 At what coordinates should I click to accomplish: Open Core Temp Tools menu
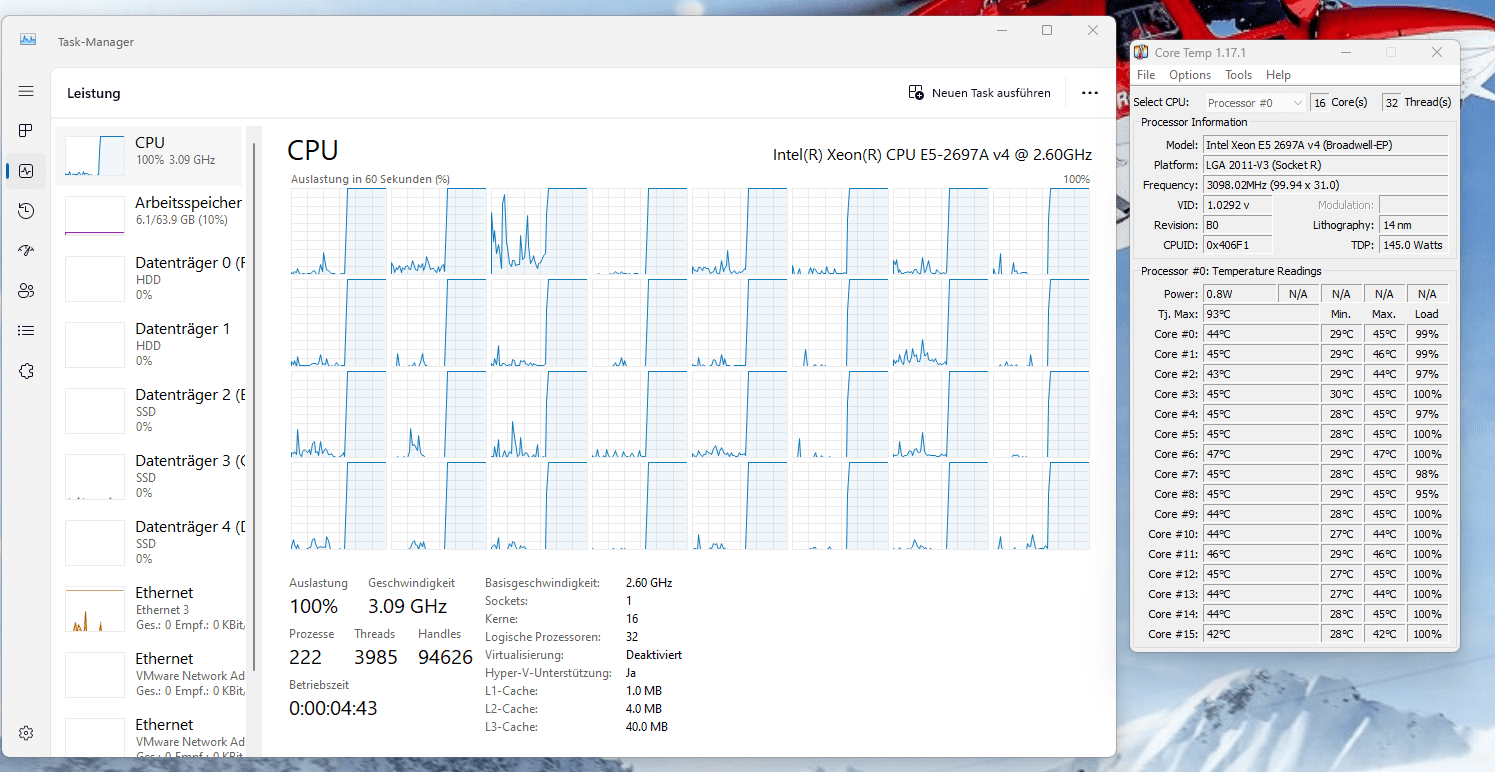[x=1238, y=75]
